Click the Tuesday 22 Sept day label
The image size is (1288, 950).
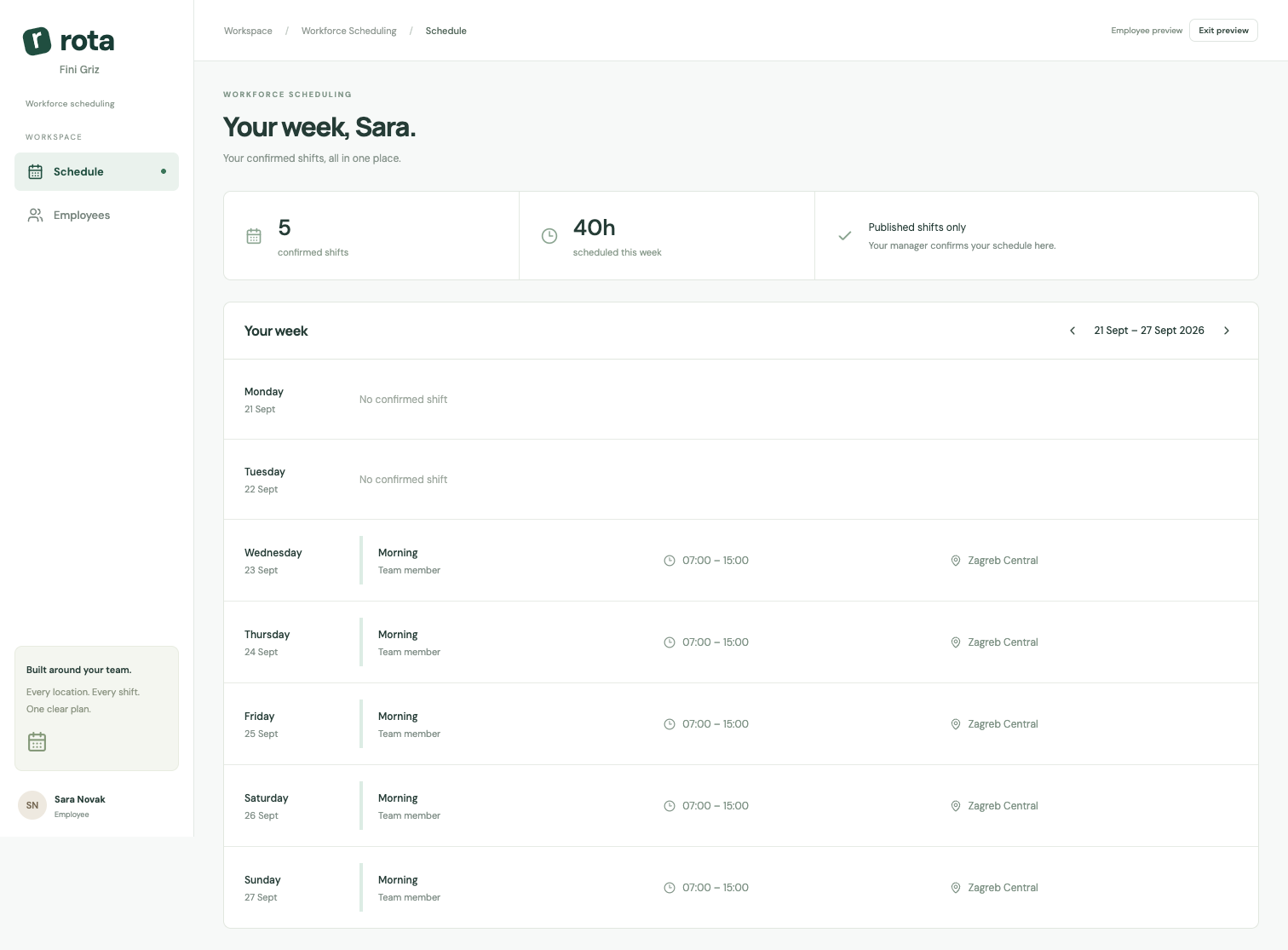pyautogui.click(x=265, y=480)
